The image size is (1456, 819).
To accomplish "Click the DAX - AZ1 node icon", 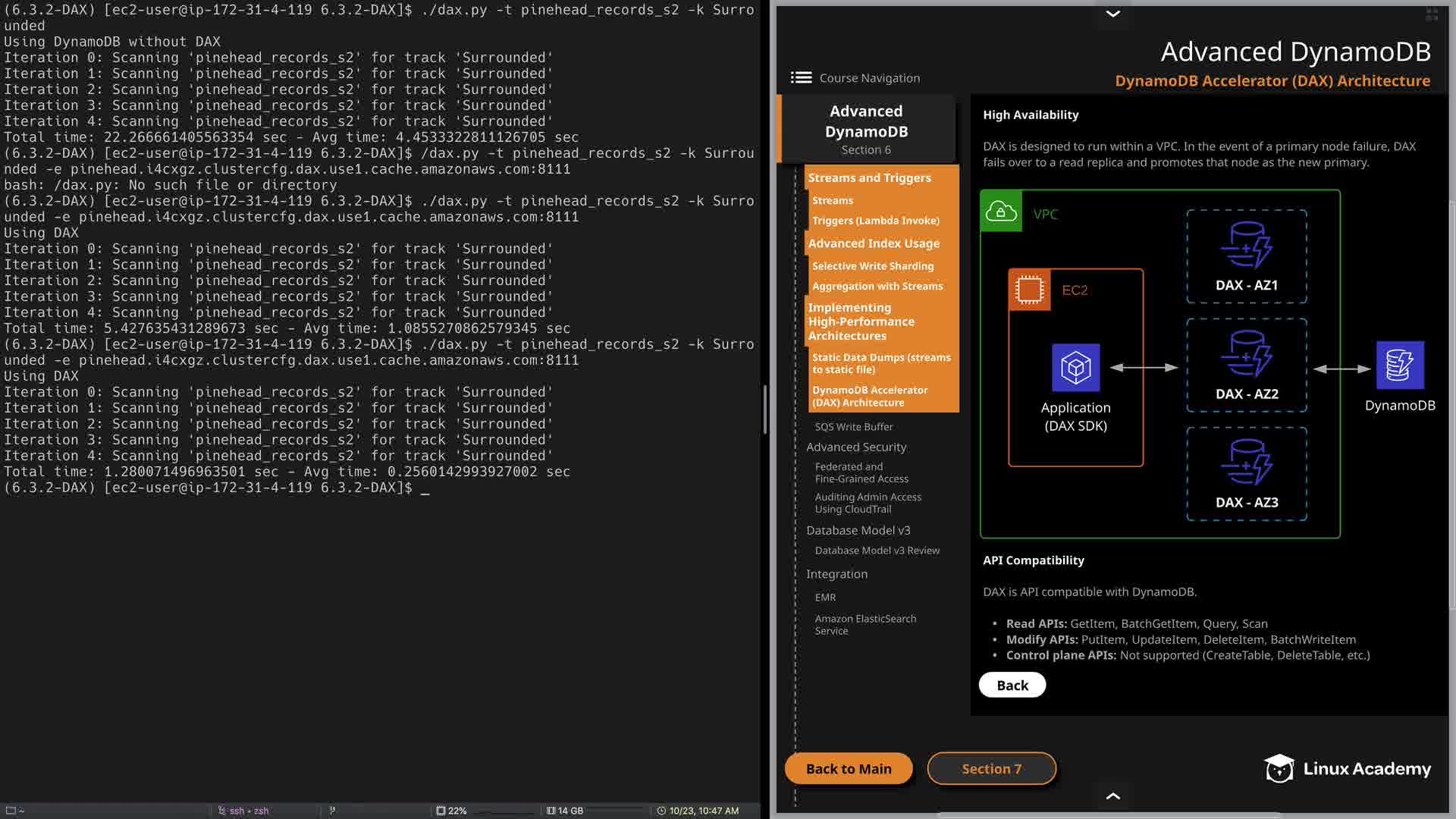I will click(1246, 245).
